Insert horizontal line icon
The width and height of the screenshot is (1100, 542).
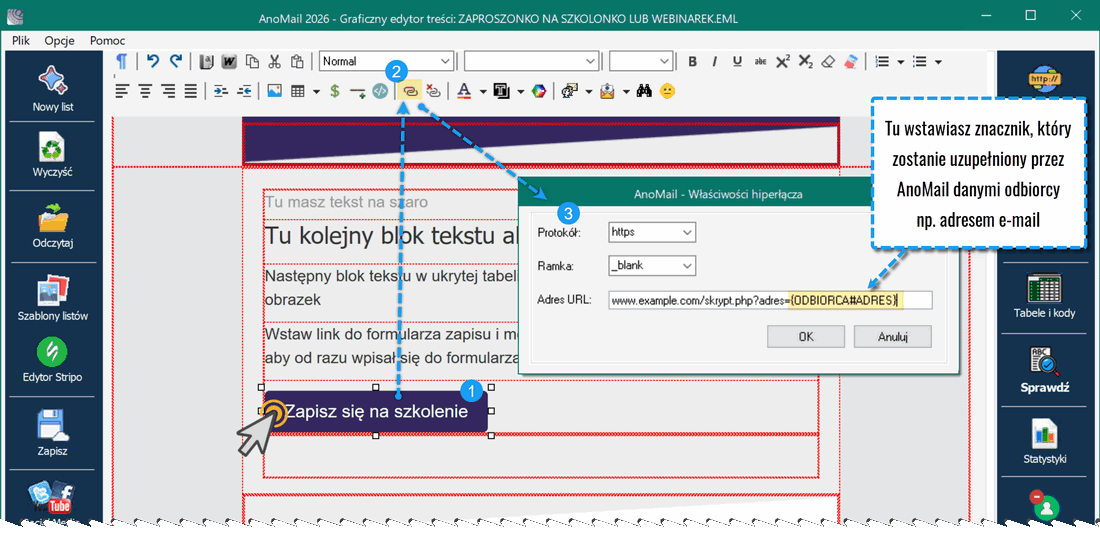(x=358, y=91)
